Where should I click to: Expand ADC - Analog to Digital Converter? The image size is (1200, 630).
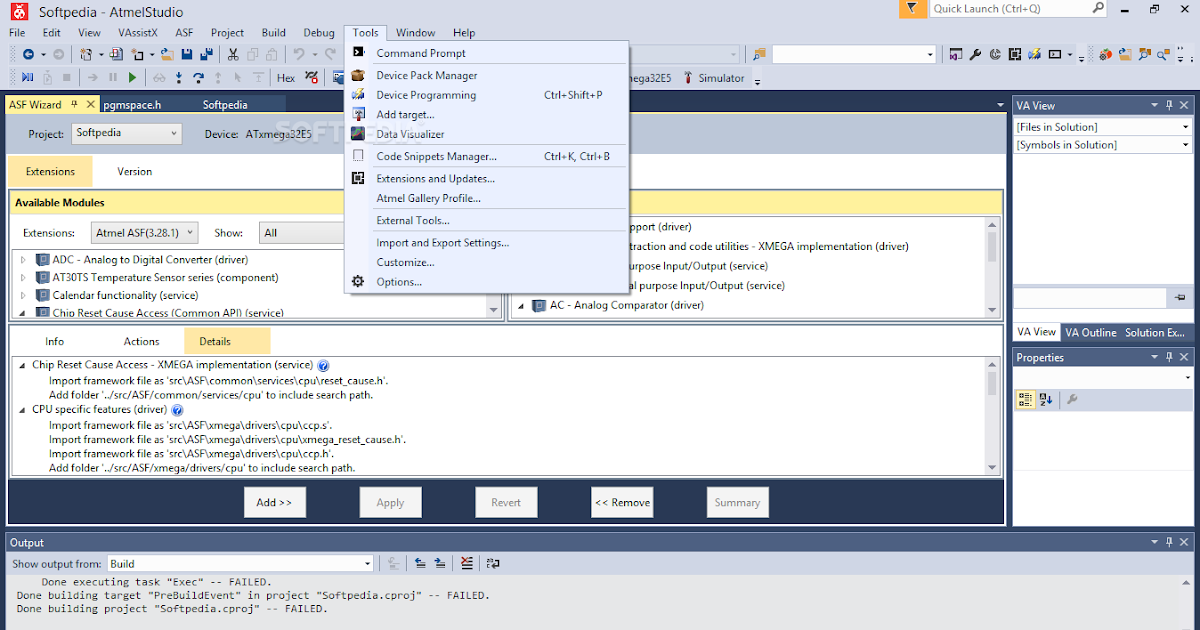[x=23, y=259]
